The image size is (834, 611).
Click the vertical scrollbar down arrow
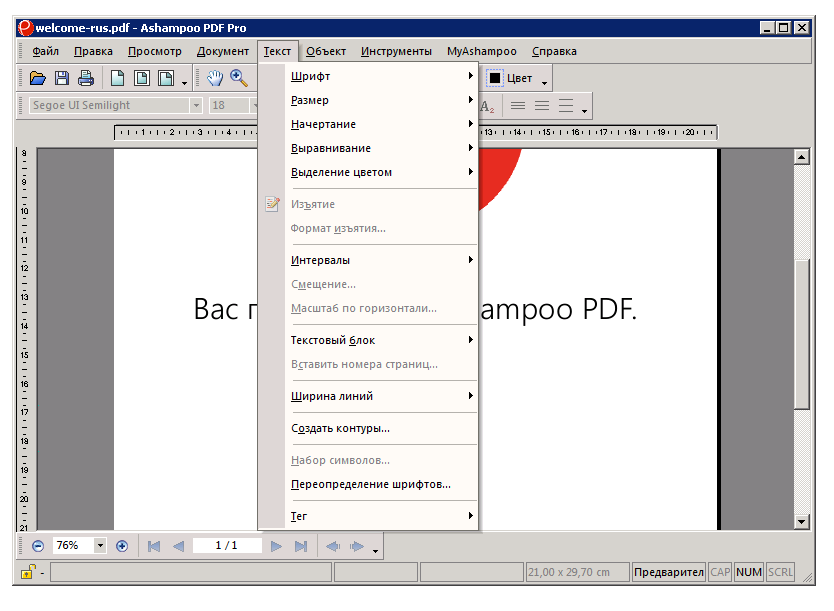801,522
